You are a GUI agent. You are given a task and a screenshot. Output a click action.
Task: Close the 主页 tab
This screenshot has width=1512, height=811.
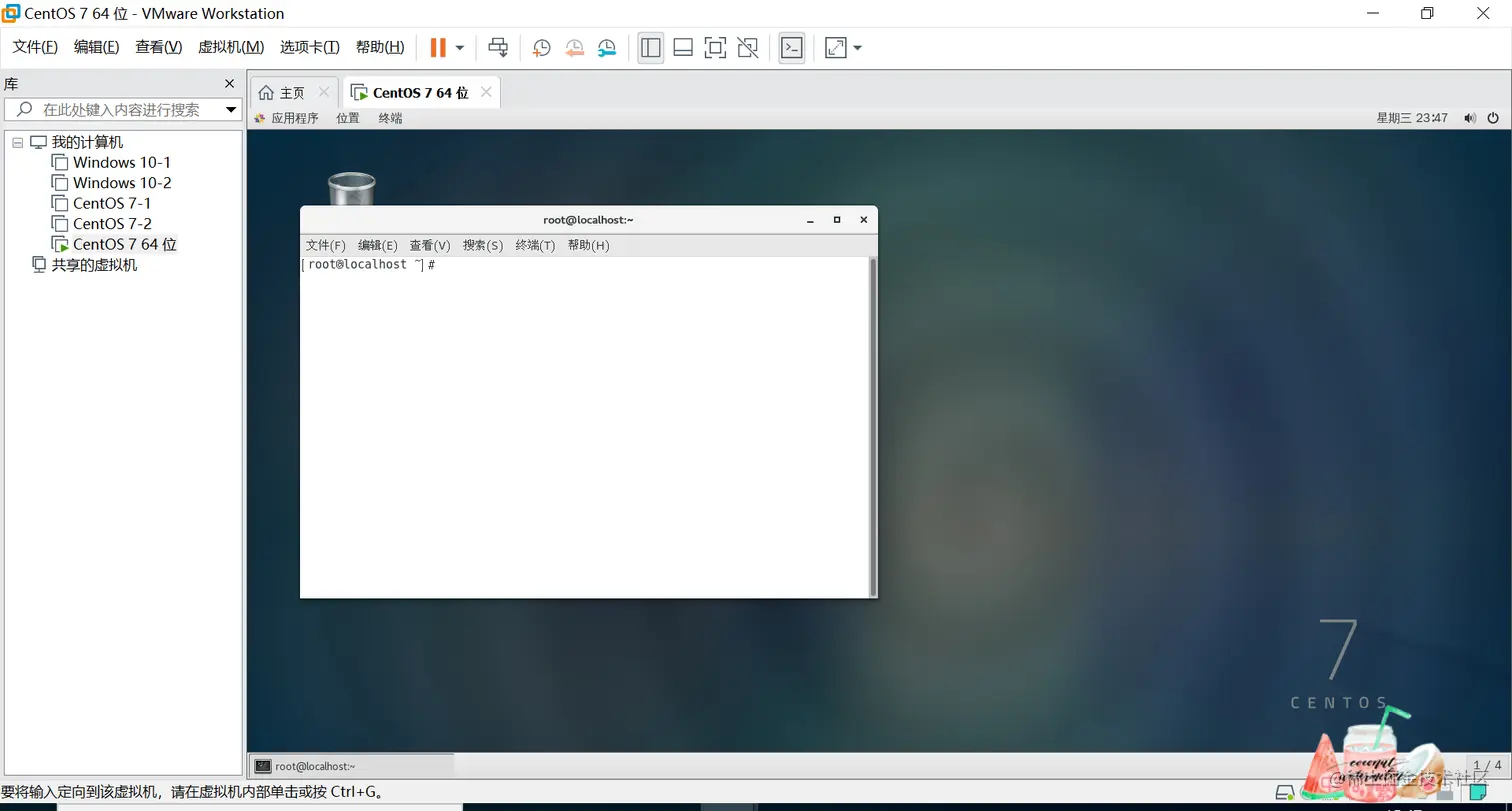(323, 92)
